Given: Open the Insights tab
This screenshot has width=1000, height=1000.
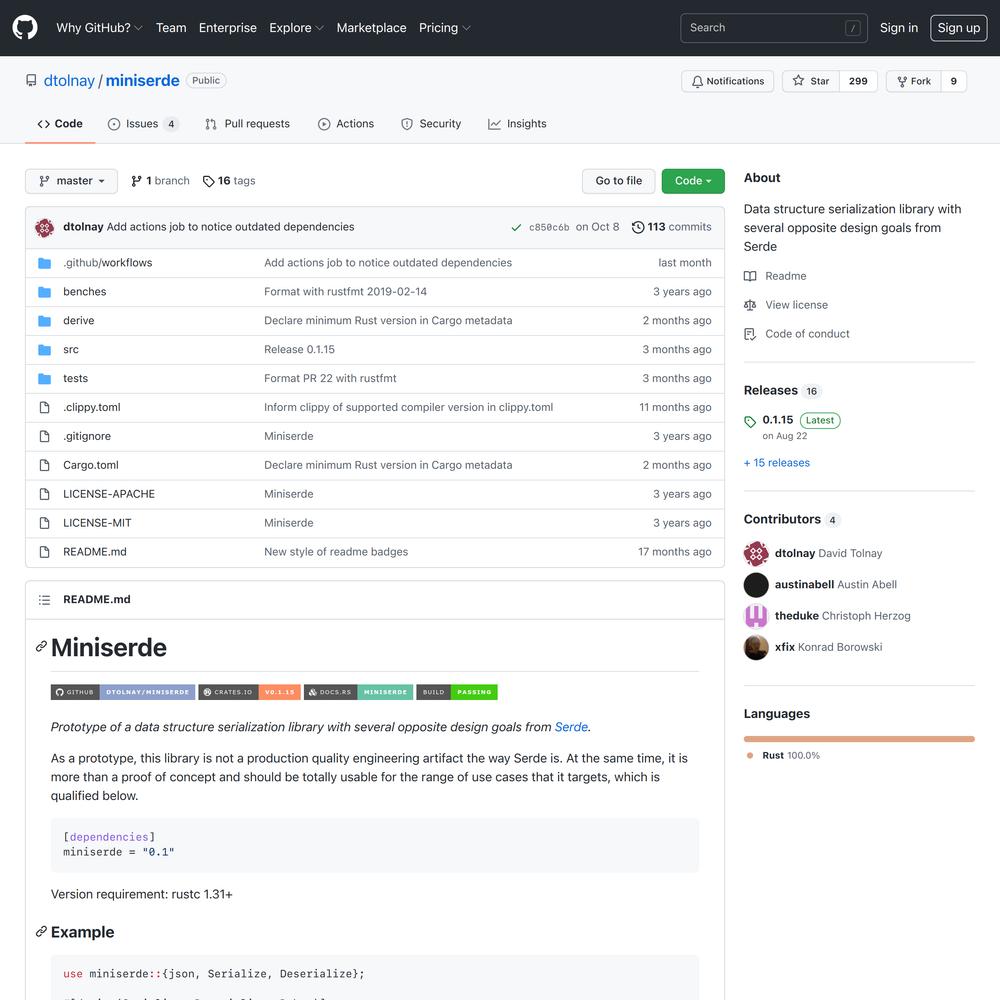Looking at the screenshot, I should pos(517,124).
